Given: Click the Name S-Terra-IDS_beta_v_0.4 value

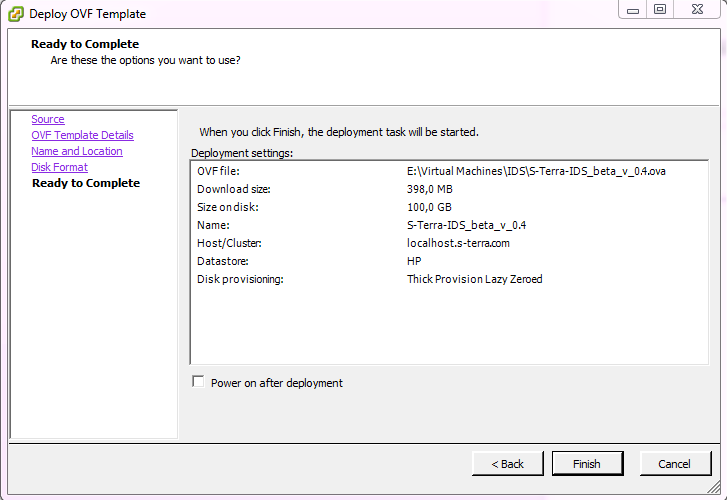Looking at the screenshot, I should tap(466, 225).
